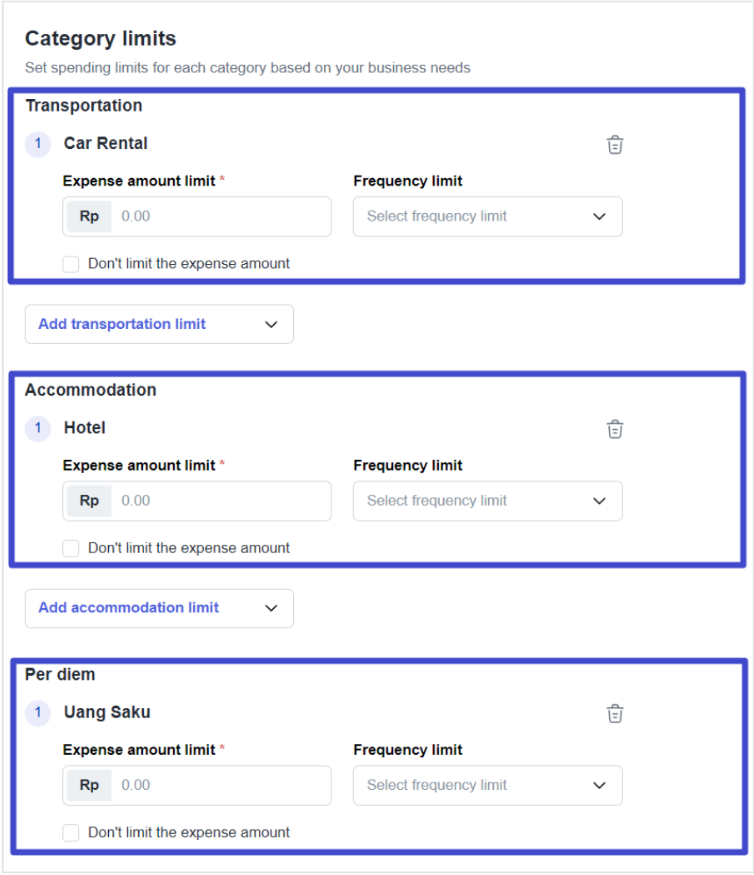Screen dimensions: 754x875
Task: Remove the Hotel limit with trash icon
Action: click(x=615, y=429)
